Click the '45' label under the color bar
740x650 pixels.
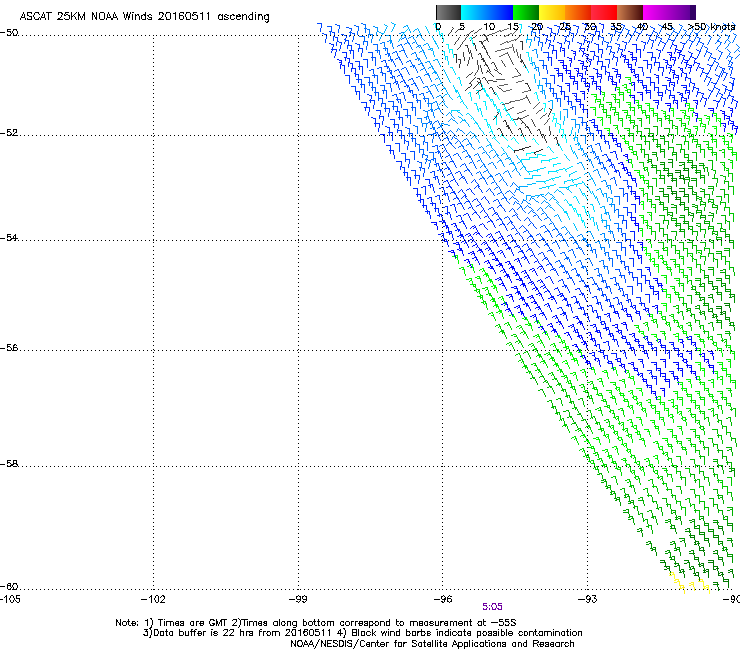(667, 27)
